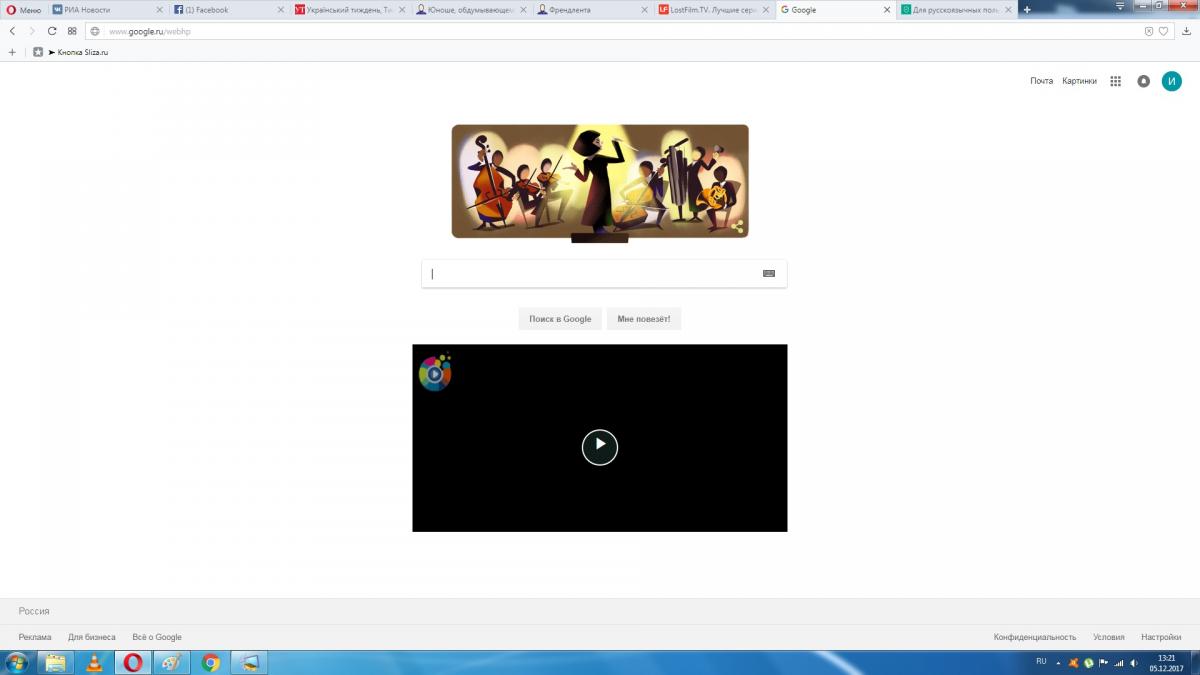
Task: Open the Условия footer link
Action: [x=1109, y=637]
